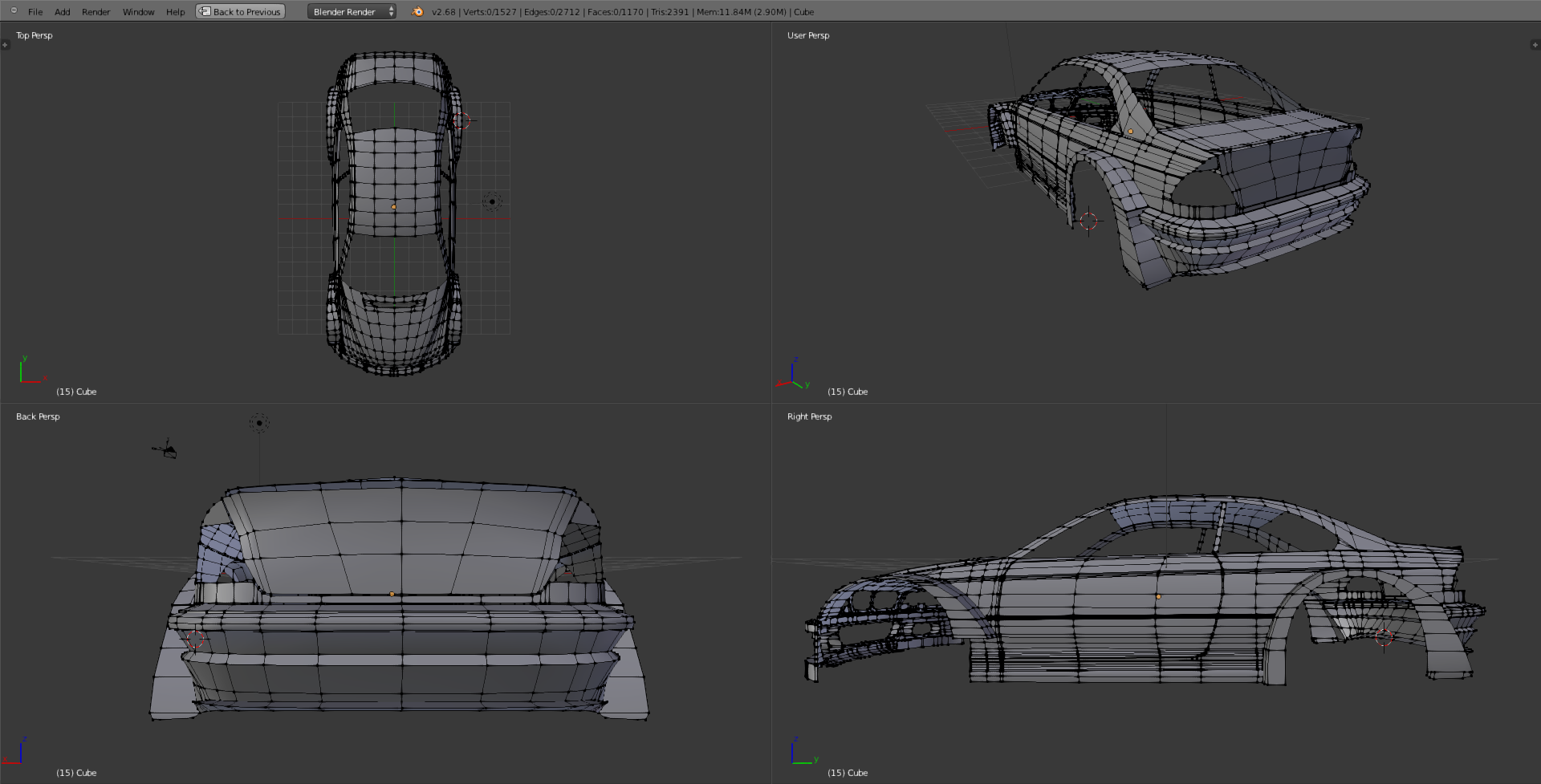
Task: Select the lamp object in Back Persp view
Action: coord(259,423)
